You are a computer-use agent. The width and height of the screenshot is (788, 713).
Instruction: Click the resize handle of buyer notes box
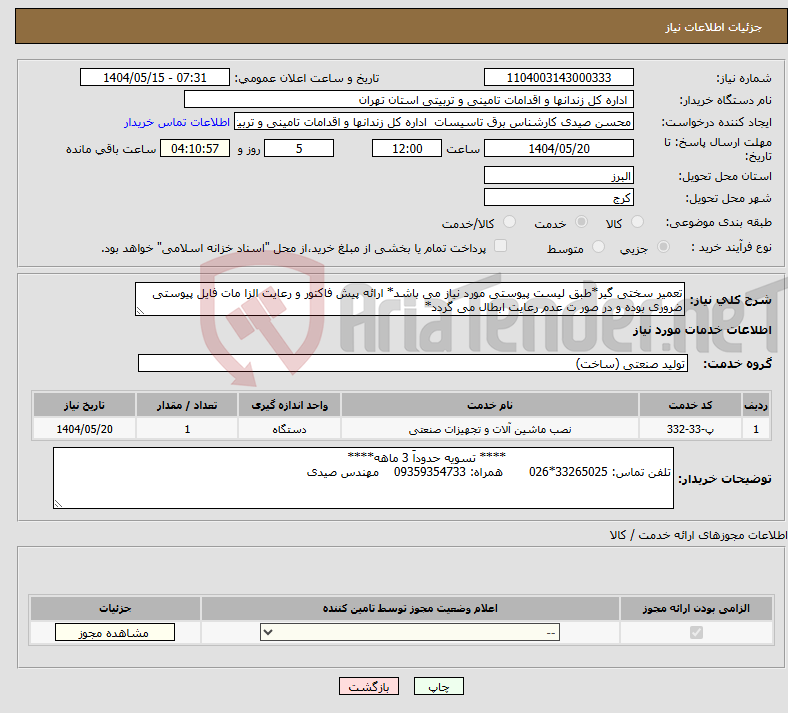(x=58, y=504)
